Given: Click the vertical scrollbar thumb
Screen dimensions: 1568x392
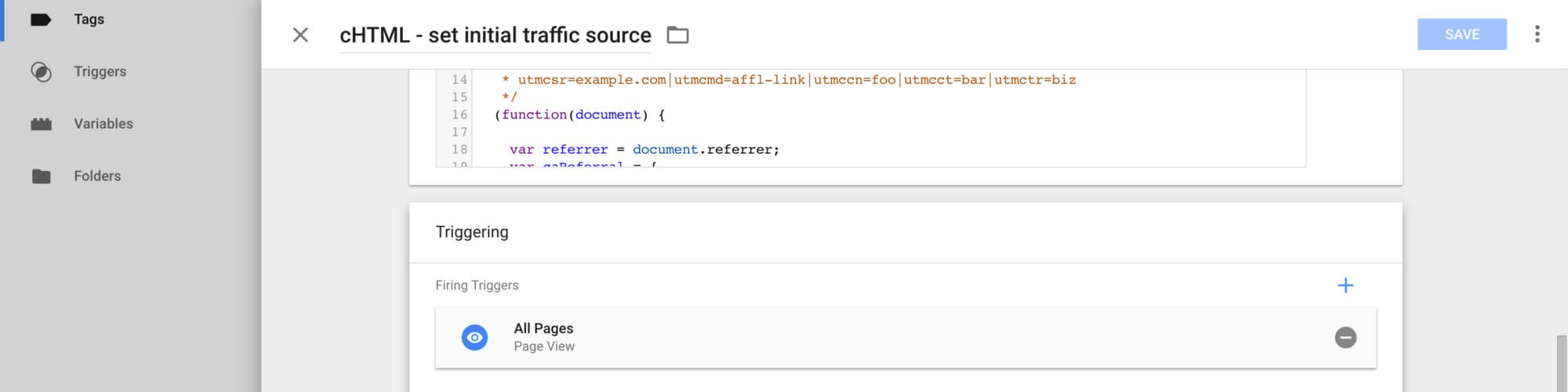Looking at the screenshot, I should [x=1562, y=364].
